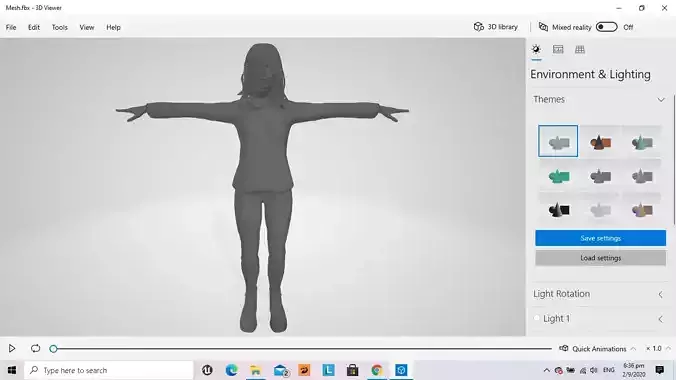Toggle the Light 1 radio indicator
This screenshot has width=676, height=380.
(537, 318)
